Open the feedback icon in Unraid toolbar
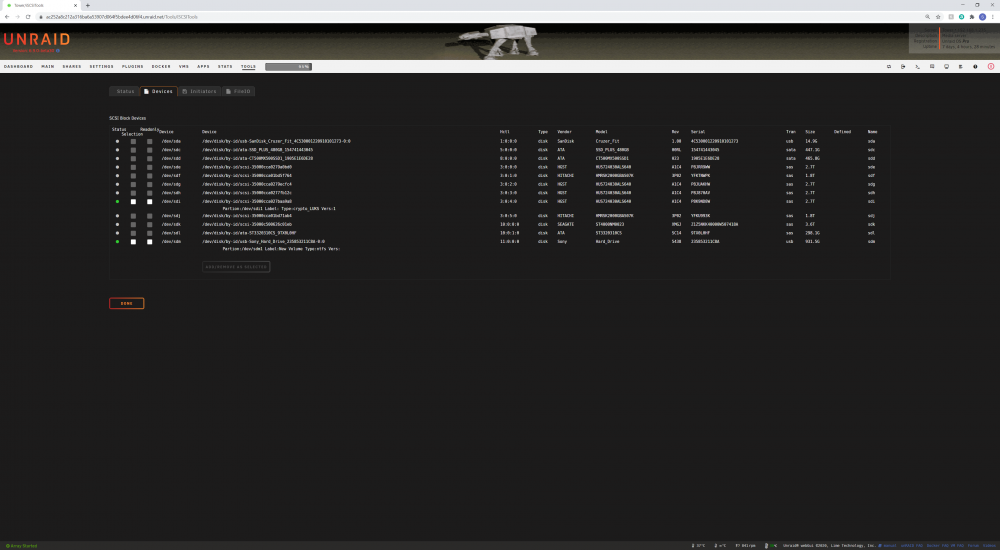1000x550 pixels. pos(932,66)
